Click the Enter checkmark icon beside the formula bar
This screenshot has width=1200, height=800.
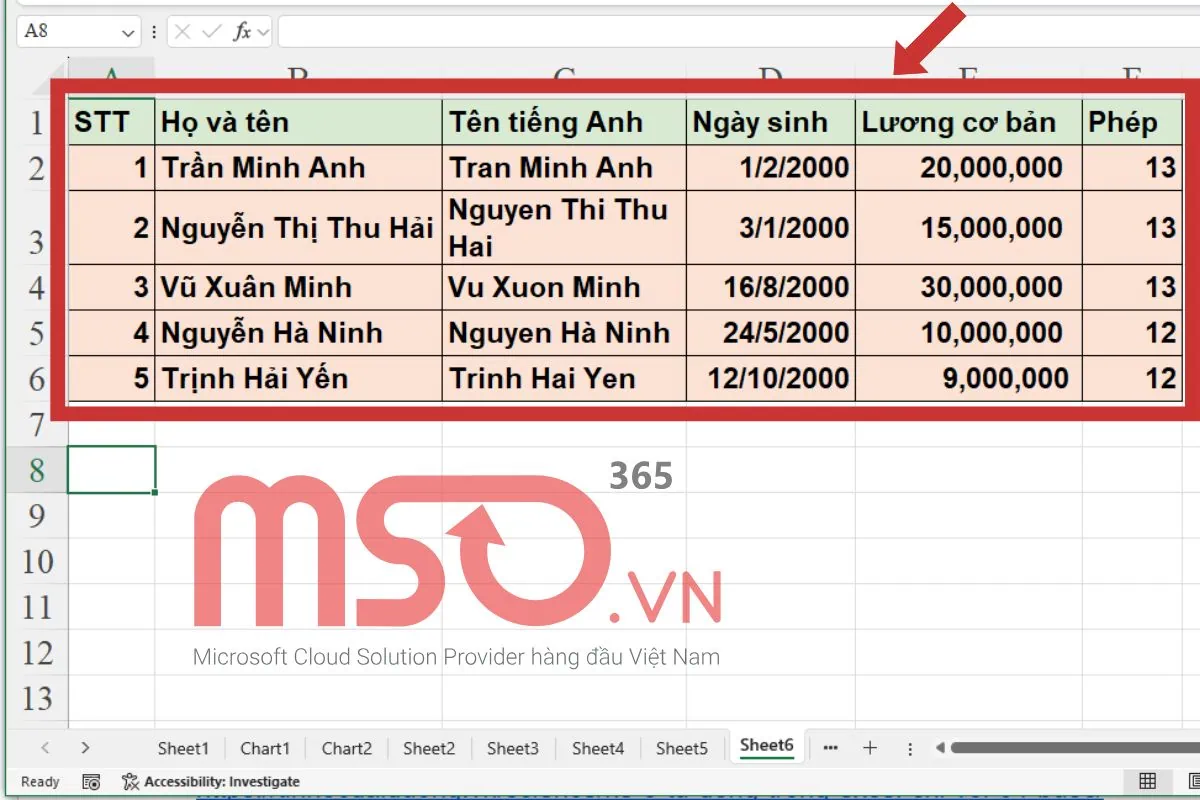point(211,31)
